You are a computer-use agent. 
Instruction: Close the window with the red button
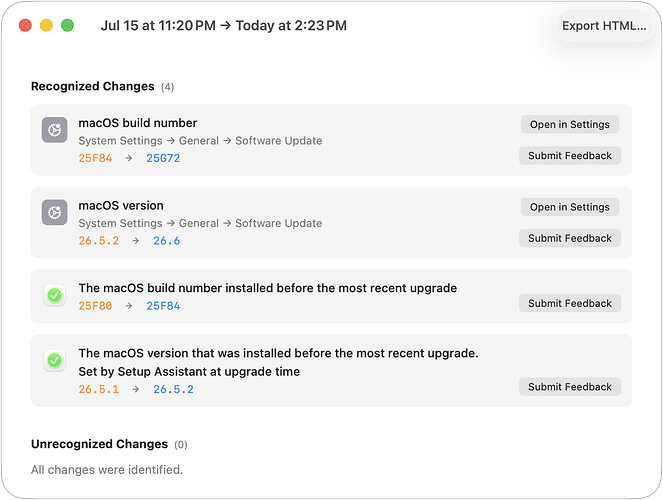[x=25, y=25]
